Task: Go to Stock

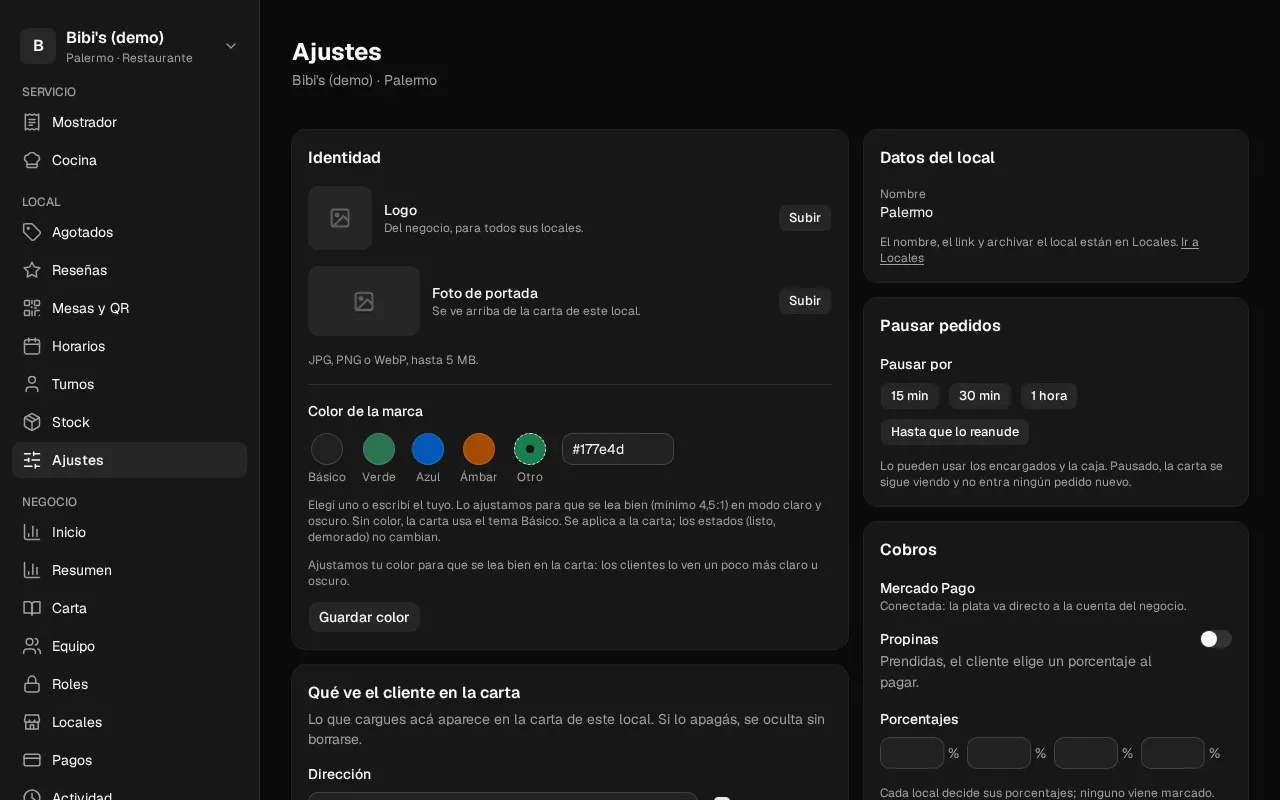Action: coord(129,422)
